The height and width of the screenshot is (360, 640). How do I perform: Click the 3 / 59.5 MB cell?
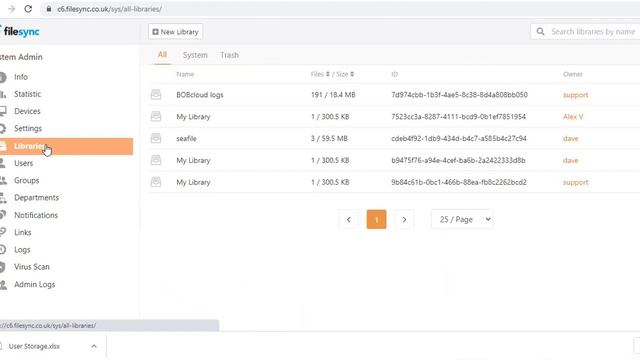click(x=329, y=138)
